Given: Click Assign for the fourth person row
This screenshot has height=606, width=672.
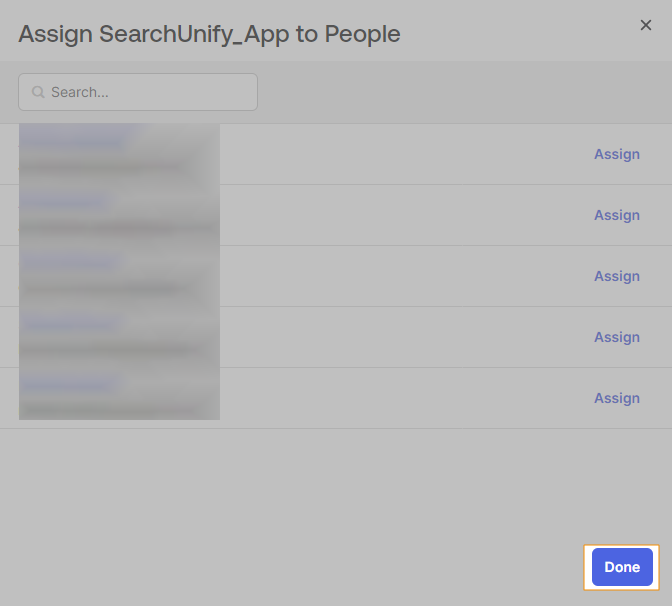Looking at the screenshot, I should click(616, 337).
